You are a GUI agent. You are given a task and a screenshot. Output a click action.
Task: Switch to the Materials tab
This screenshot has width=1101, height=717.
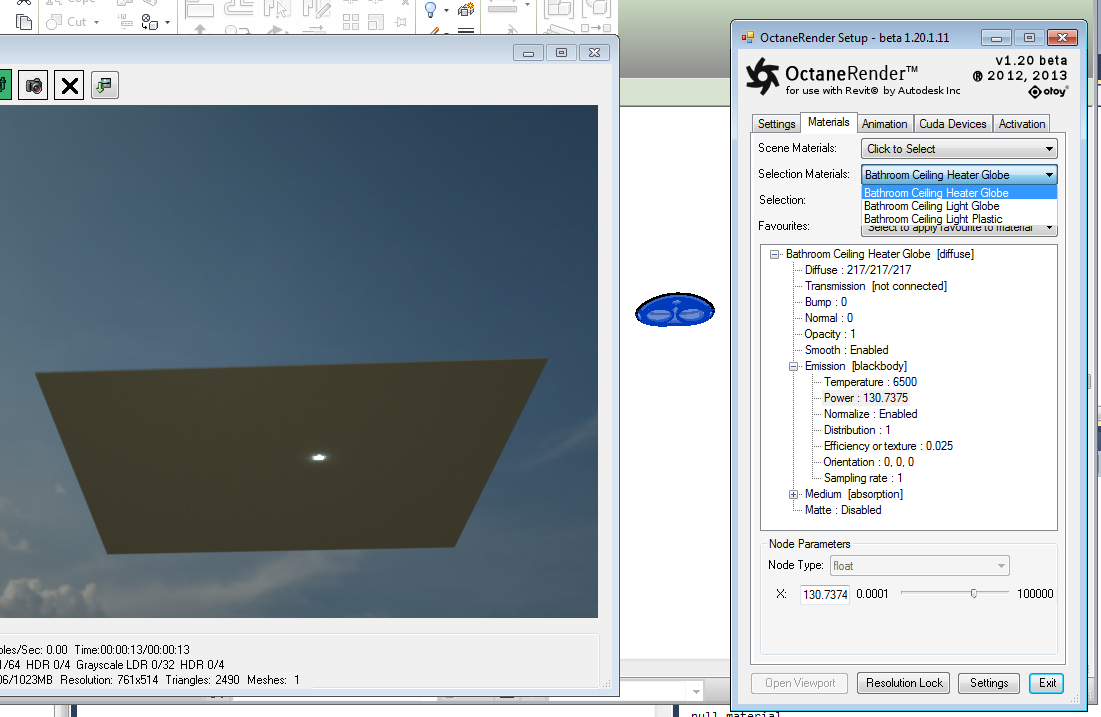[829, 122]
